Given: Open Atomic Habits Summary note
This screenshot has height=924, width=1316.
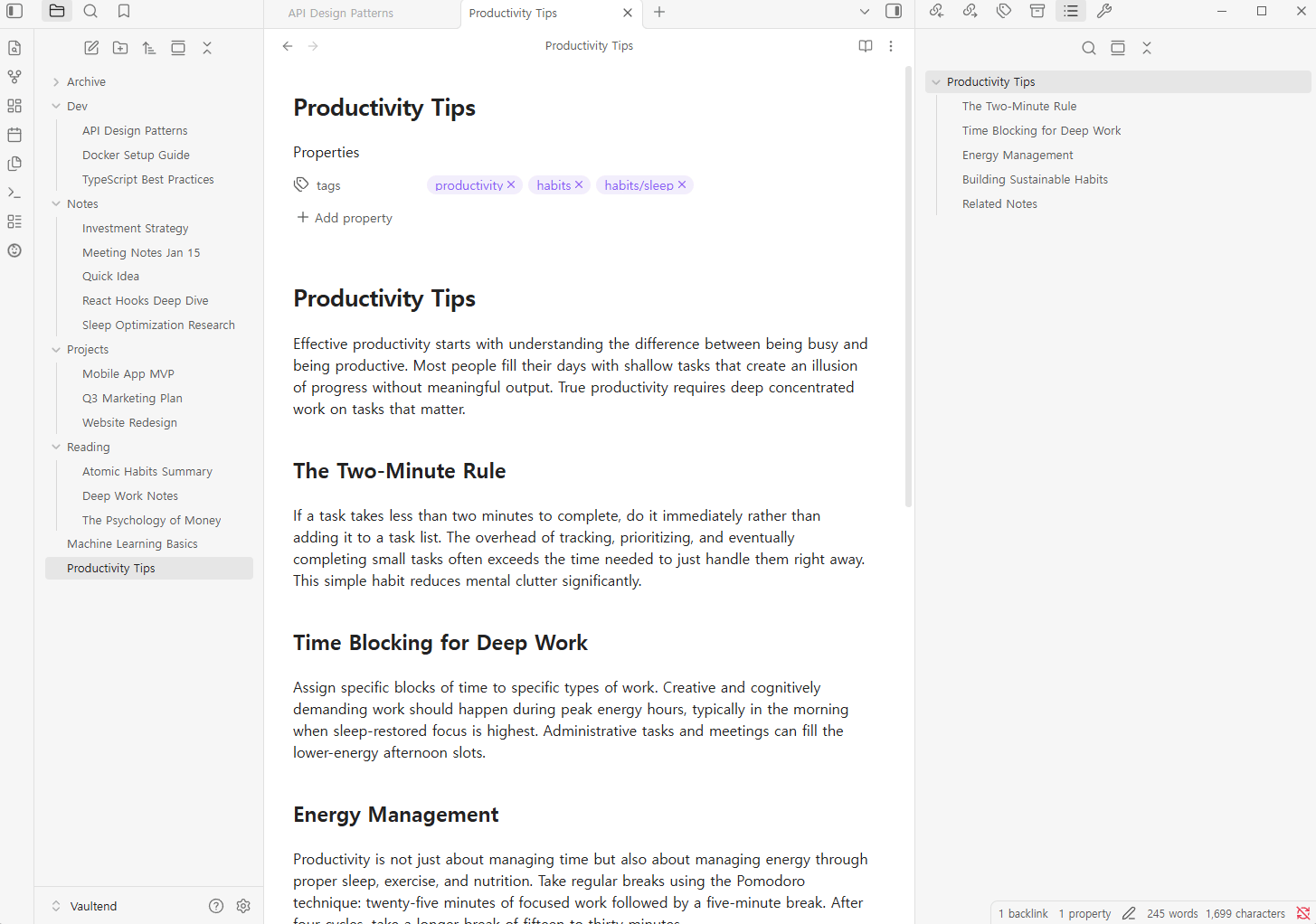Looking at the screenshot, I should tap(147, 472).
